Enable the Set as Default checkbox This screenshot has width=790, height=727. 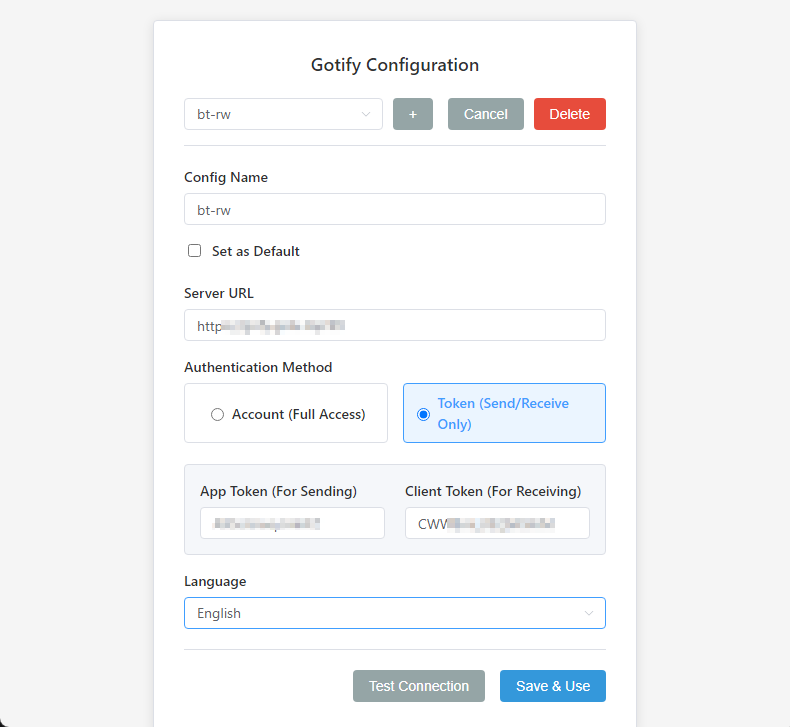point(195,251)
